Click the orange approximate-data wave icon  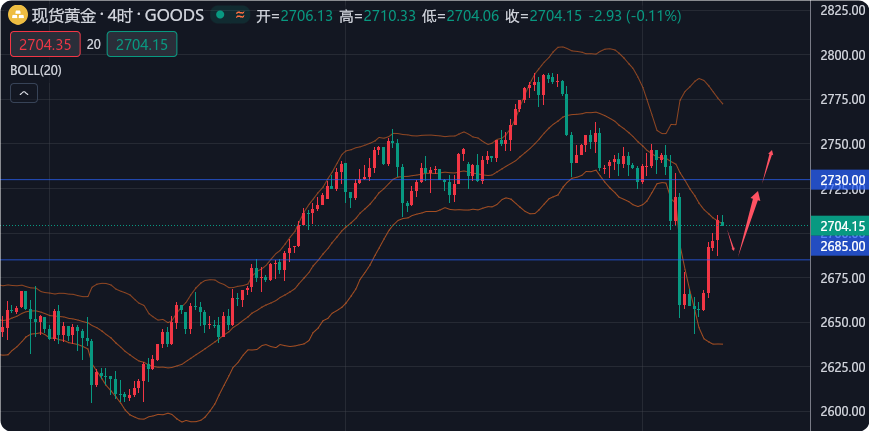tap(240, 16)
